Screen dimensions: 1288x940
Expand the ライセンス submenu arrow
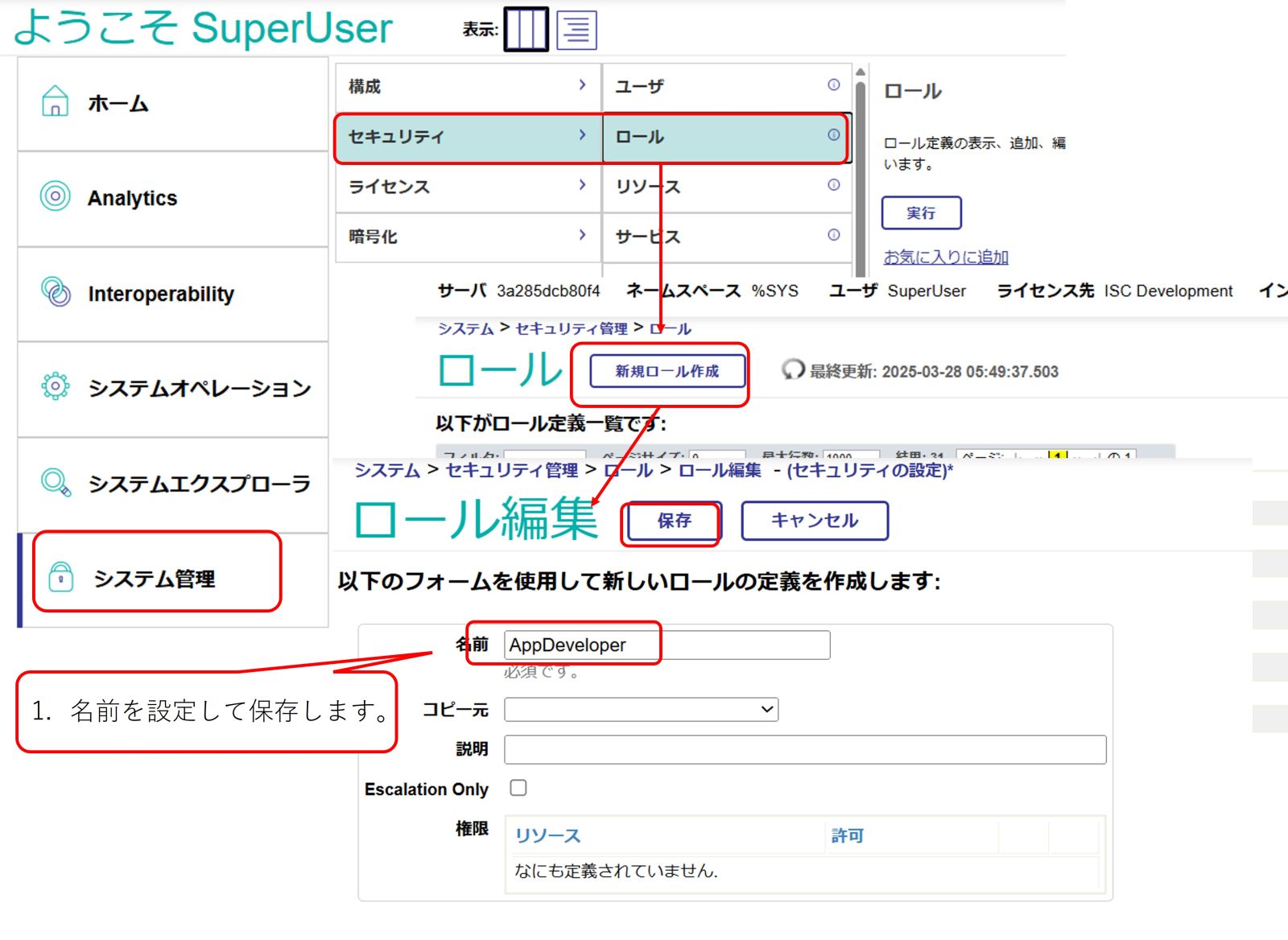pyautogui.click(x=582, y=185)
